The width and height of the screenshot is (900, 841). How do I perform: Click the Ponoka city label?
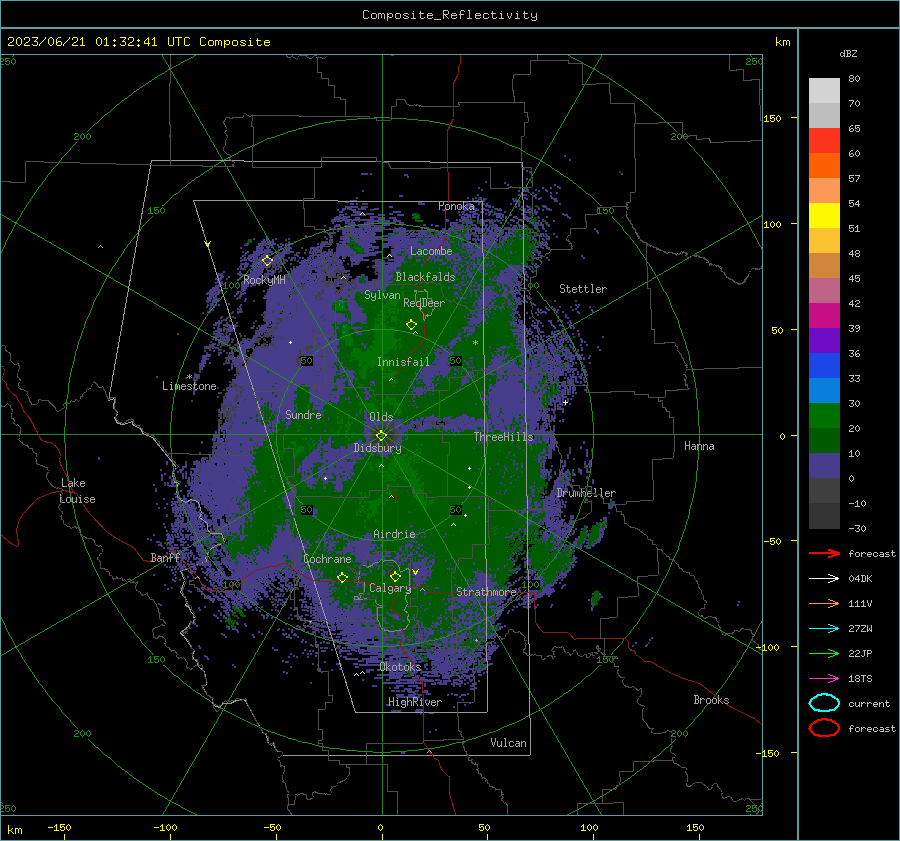click(x=456, y=206)
